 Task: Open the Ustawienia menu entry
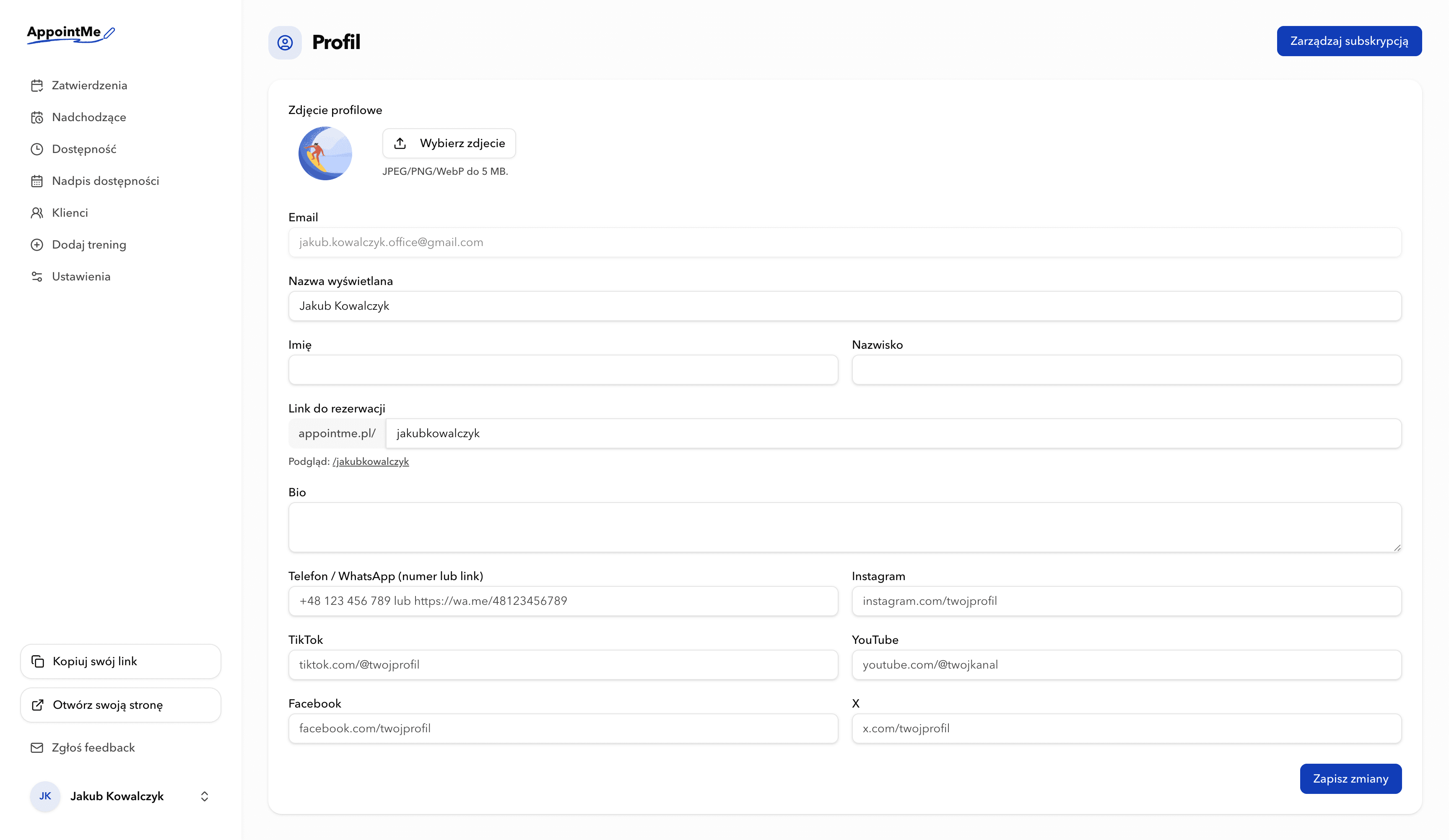81,277
